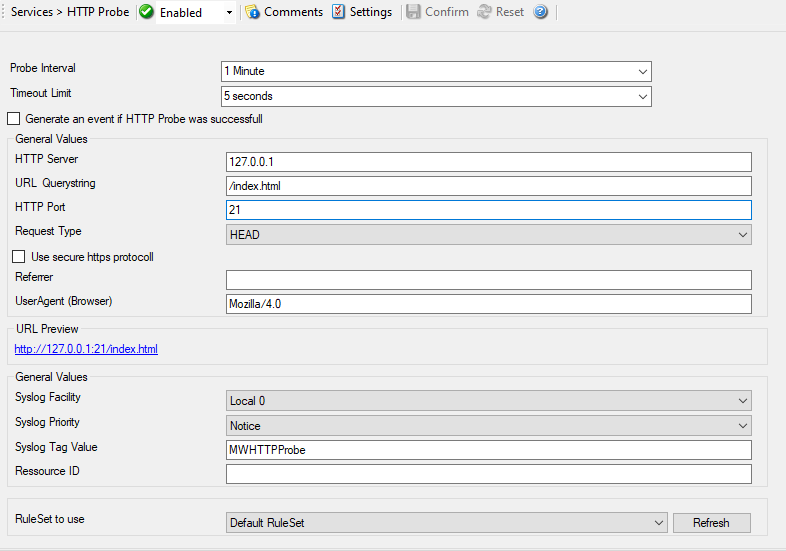
Task: Expand the Request Type dropdown
Action: (742, 234)
